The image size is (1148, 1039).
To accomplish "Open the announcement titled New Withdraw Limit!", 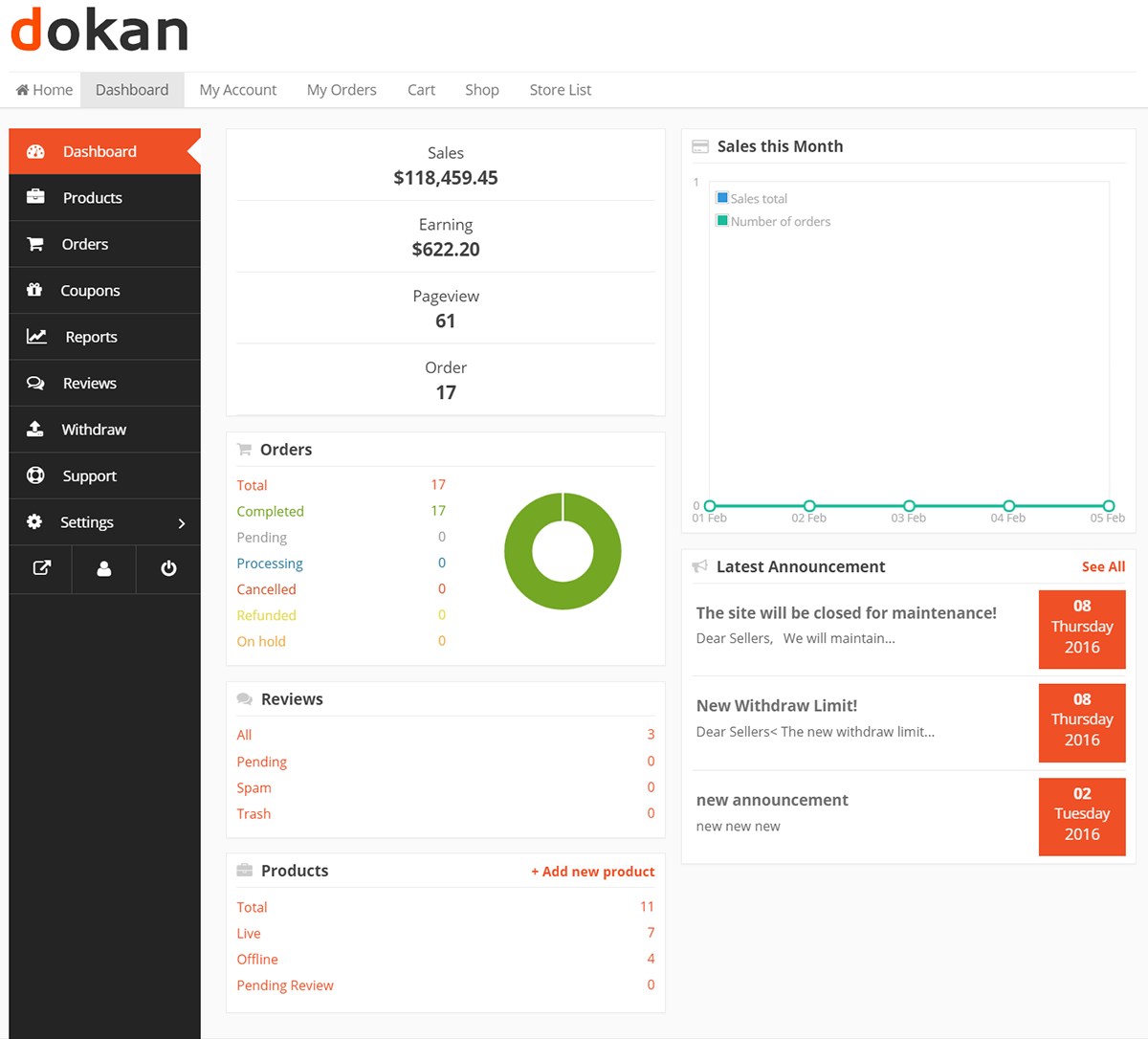I will click(x=776, y=705).
